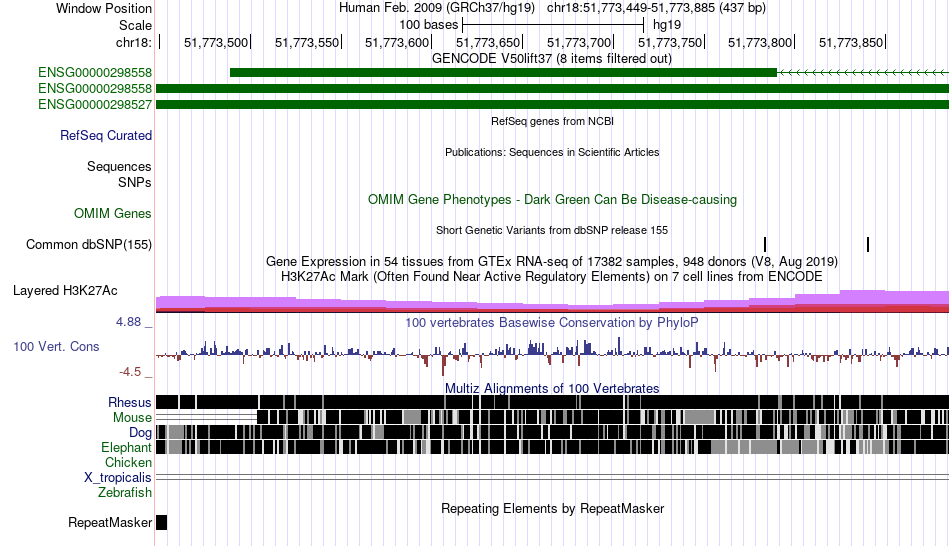
Task: Click the 100 bases scale bar
Action: pos(553,25)
